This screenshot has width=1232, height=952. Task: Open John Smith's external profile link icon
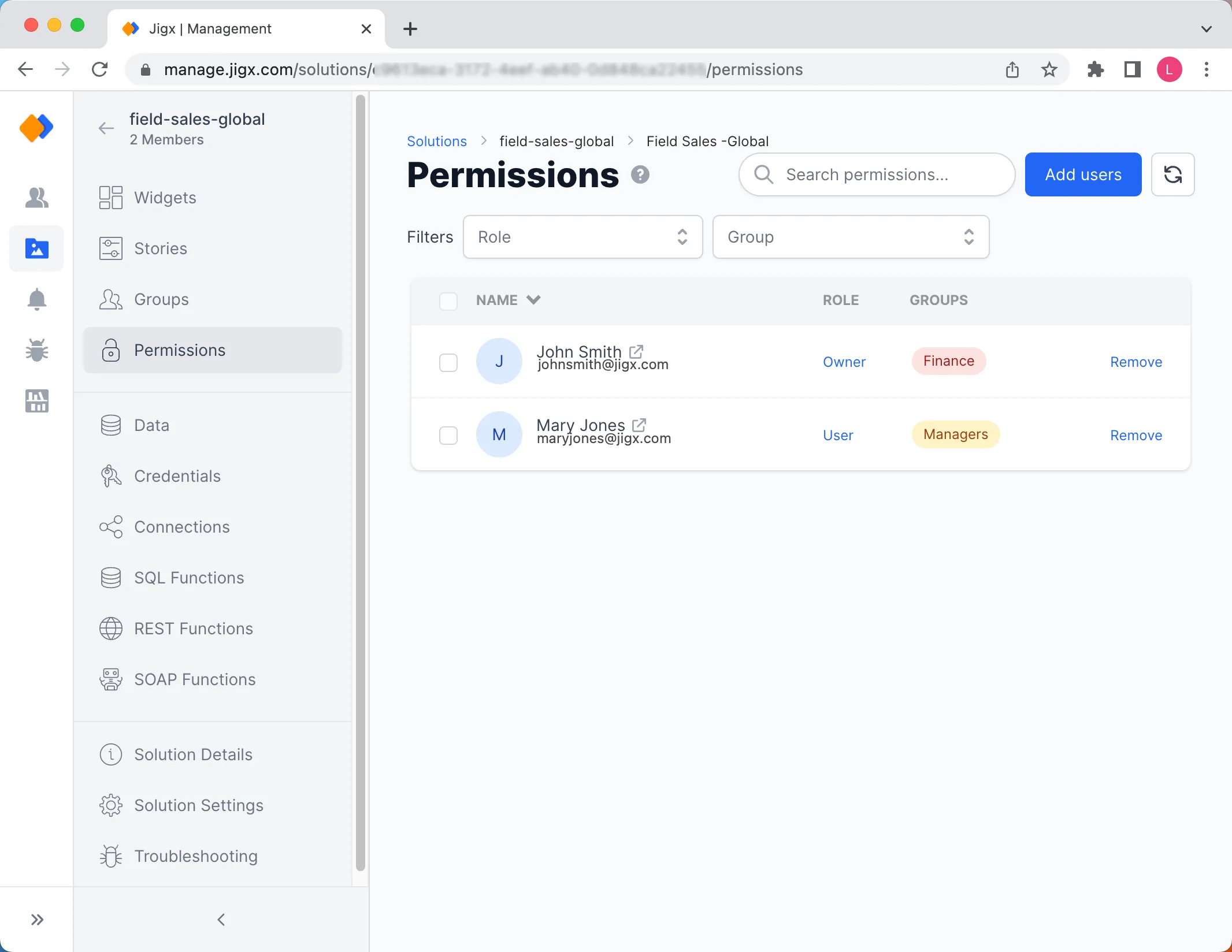(x=636, y=351)
